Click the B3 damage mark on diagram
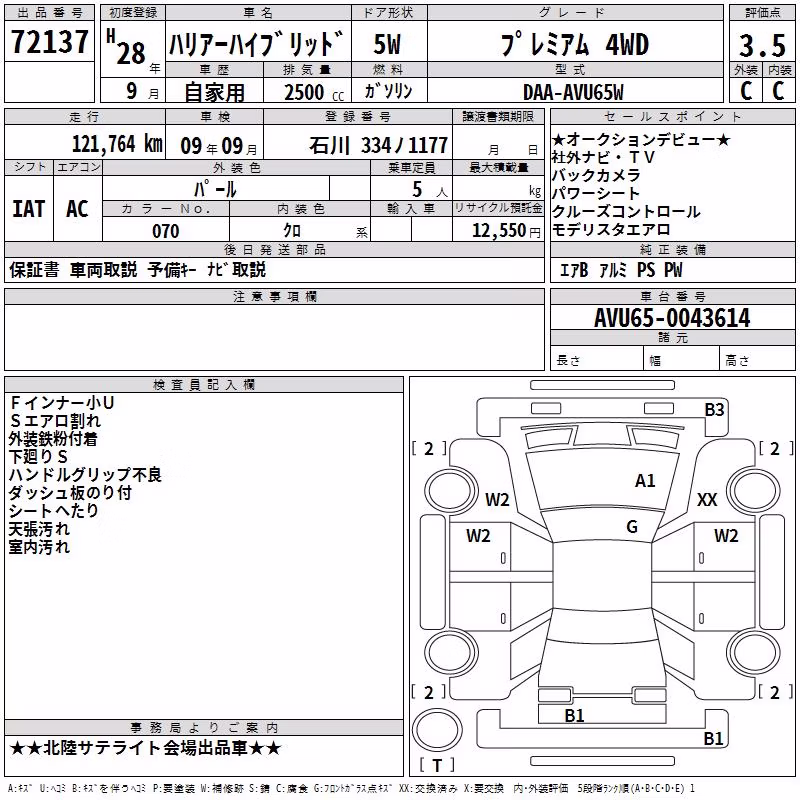800x800 pixels. pos(714,410)
